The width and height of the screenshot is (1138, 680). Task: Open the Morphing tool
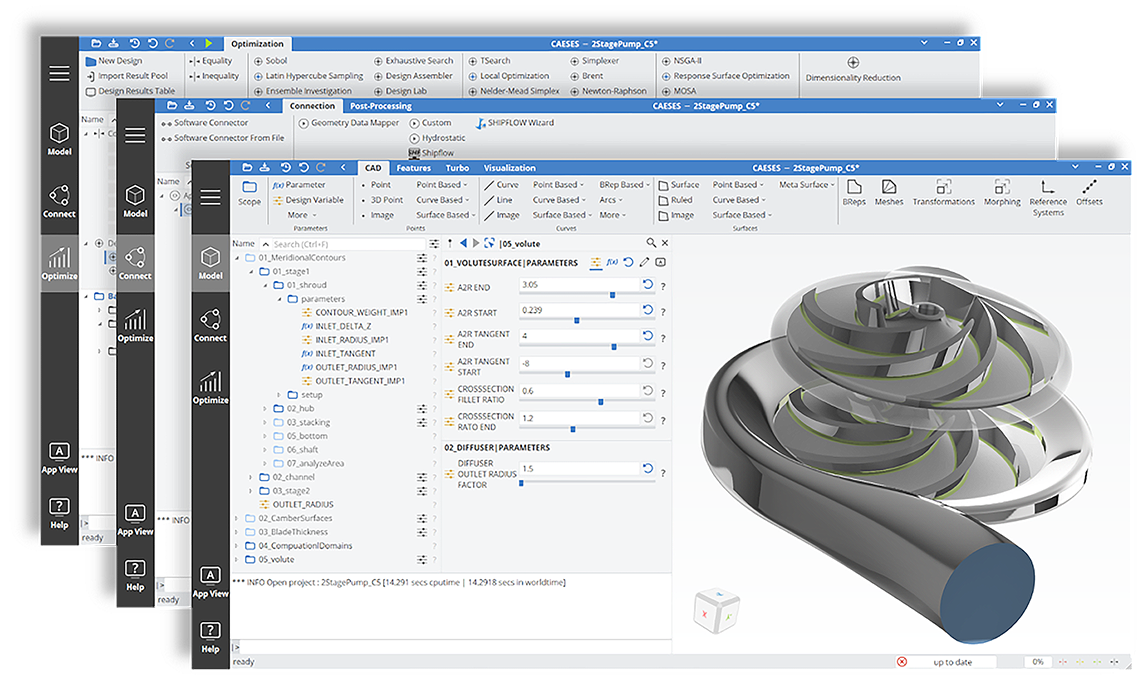[x=1002, y=193]
